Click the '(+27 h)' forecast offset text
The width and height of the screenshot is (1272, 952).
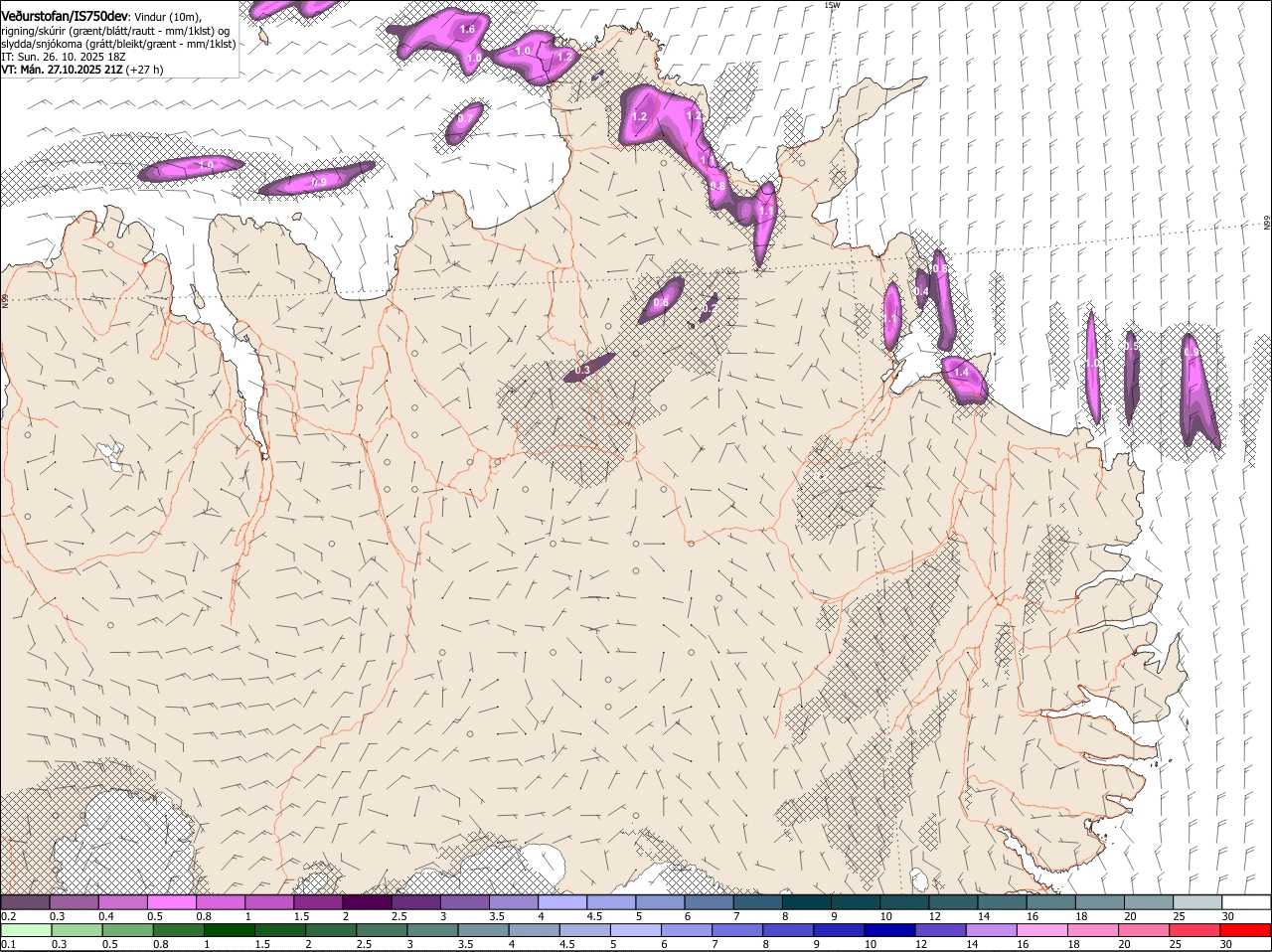145,70
